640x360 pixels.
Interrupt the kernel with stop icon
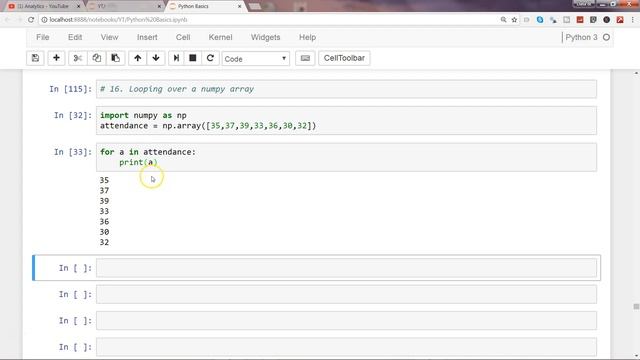coord(193,58)
